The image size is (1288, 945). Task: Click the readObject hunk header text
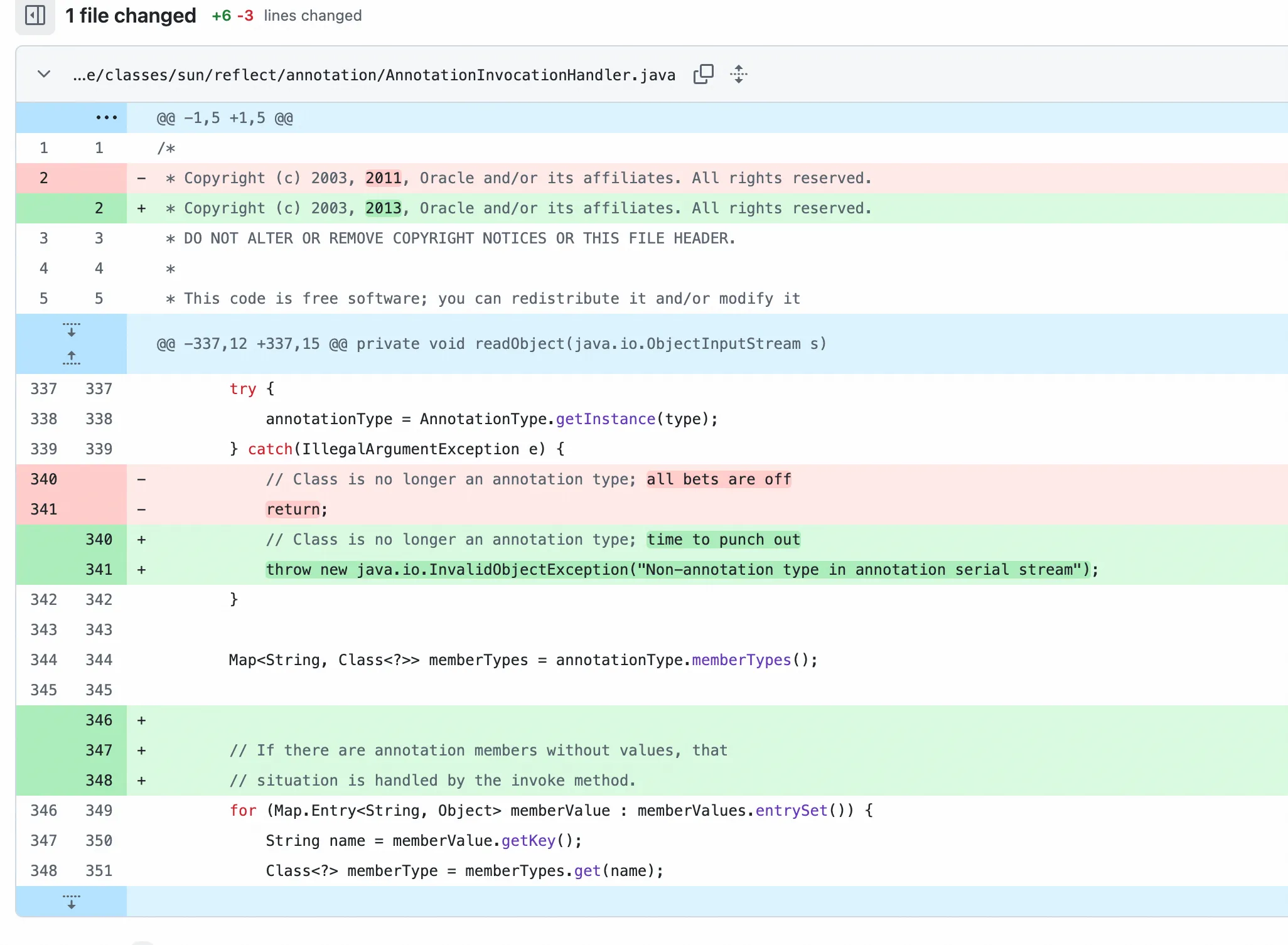[491, 344]
